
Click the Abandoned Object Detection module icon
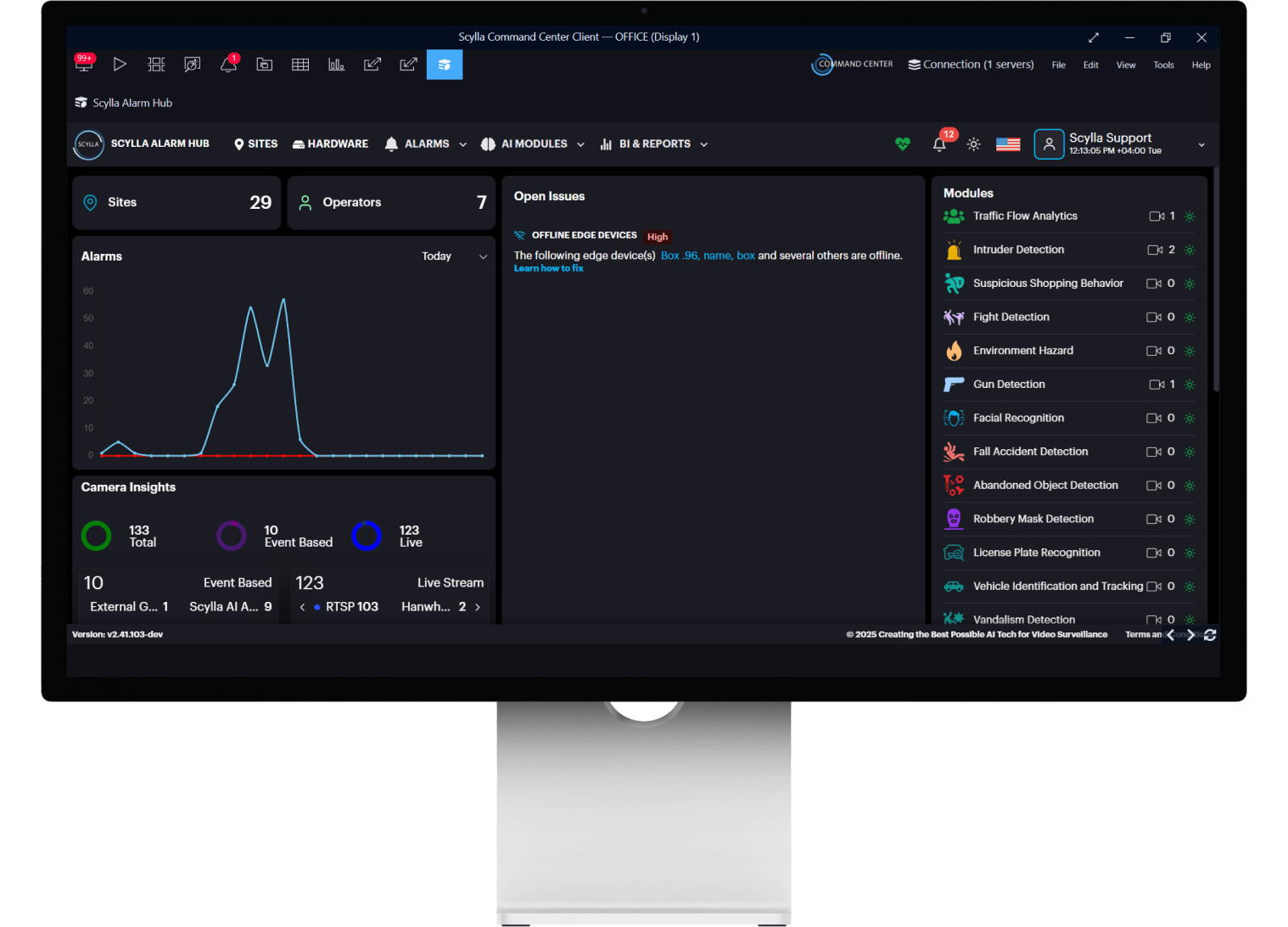coord(954,486)
